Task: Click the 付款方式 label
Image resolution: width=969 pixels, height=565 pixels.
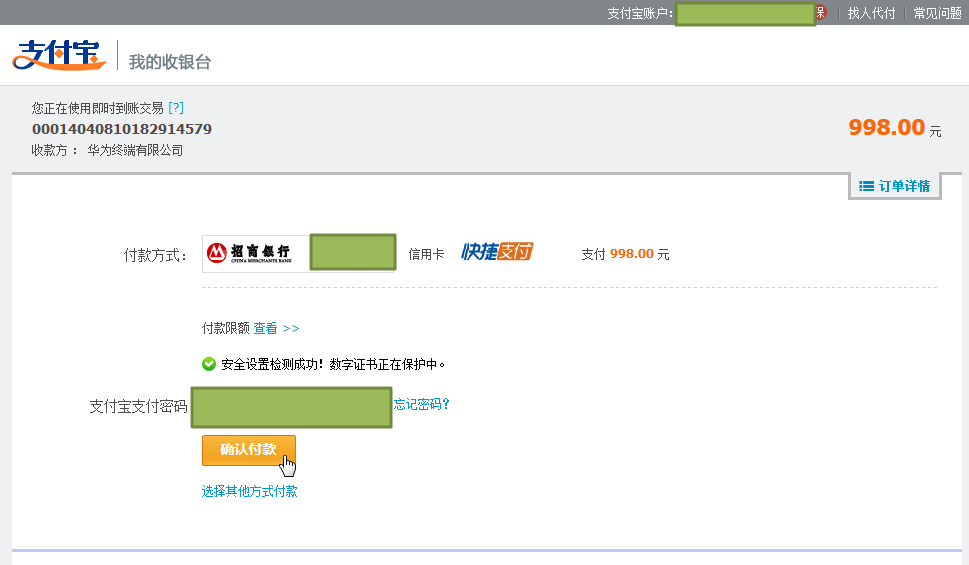Action: click(155, 255)
